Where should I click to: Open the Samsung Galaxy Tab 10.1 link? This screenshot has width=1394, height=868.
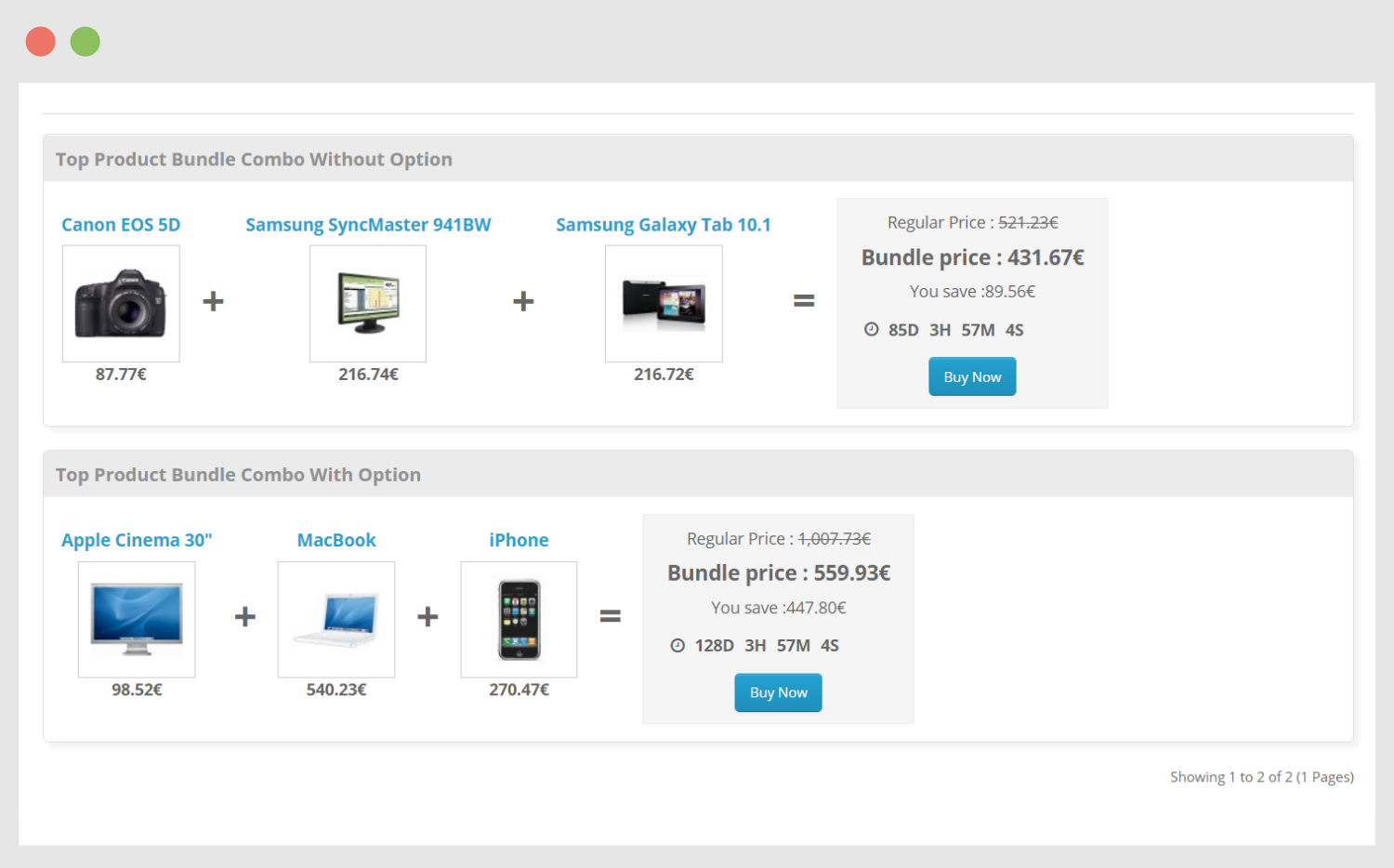(x=664, y=225)
